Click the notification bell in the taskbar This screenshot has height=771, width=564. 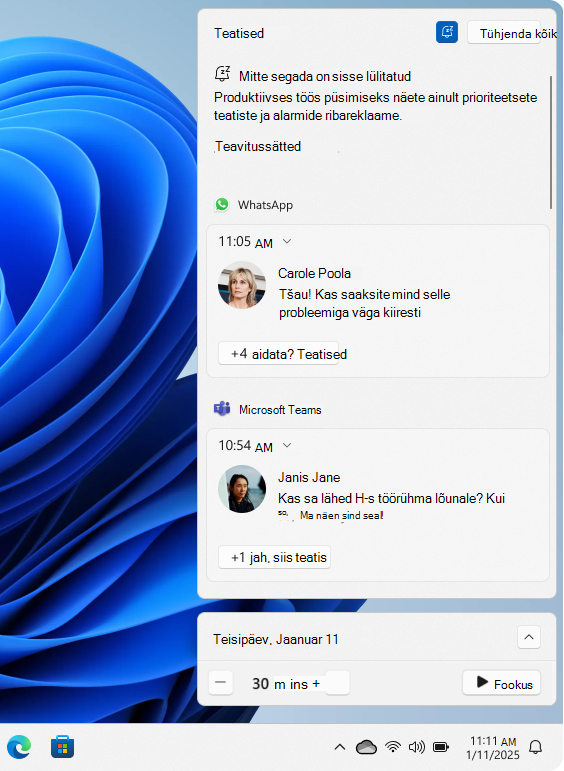tap(535, 747)
